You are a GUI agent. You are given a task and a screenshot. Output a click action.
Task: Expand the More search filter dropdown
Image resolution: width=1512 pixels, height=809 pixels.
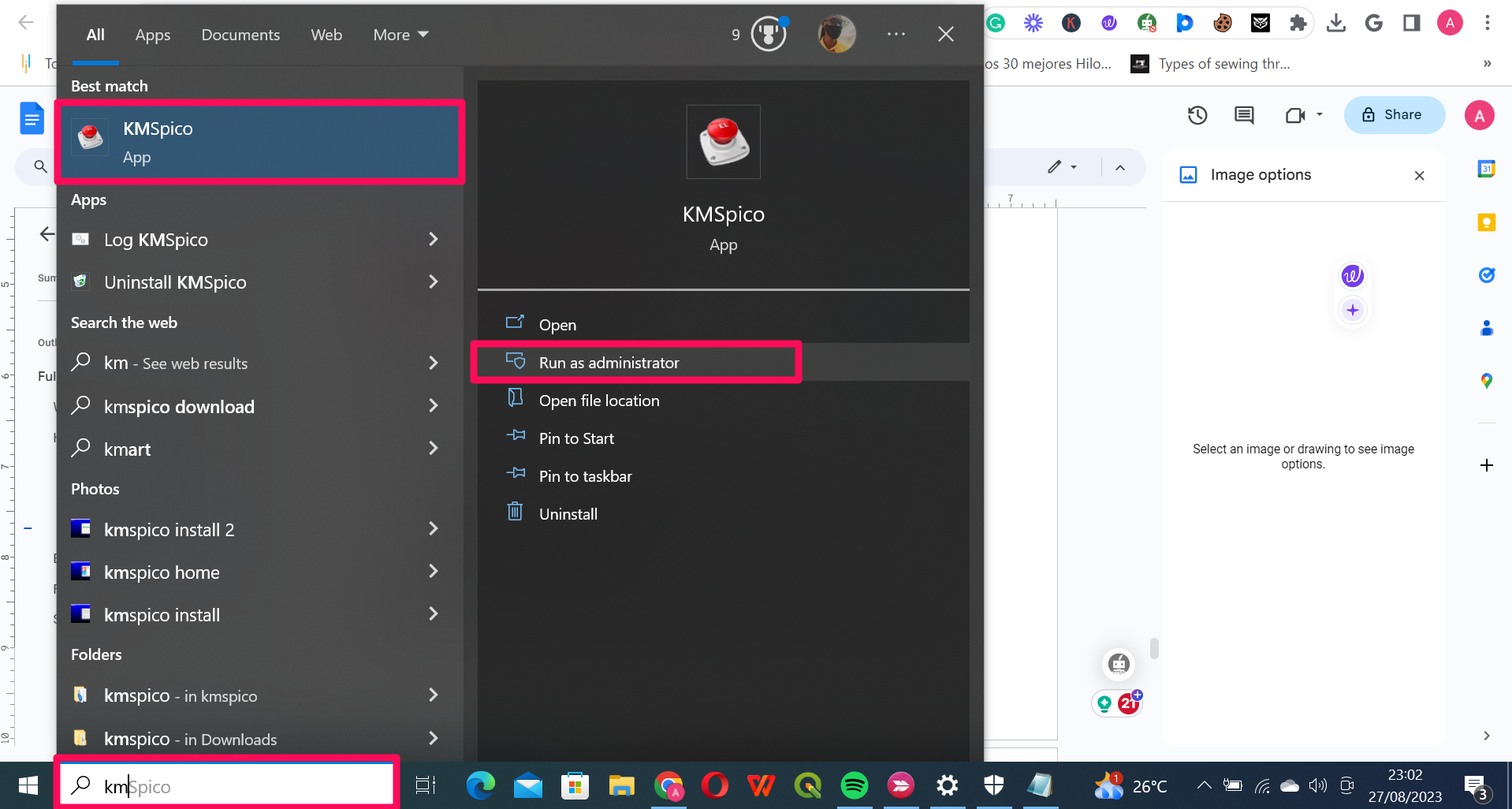pos(399,34)
